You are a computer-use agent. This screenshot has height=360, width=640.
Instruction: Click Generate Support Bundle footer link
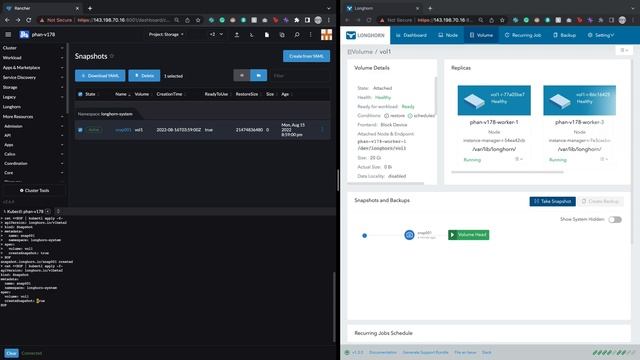click(x=425, y=352)
